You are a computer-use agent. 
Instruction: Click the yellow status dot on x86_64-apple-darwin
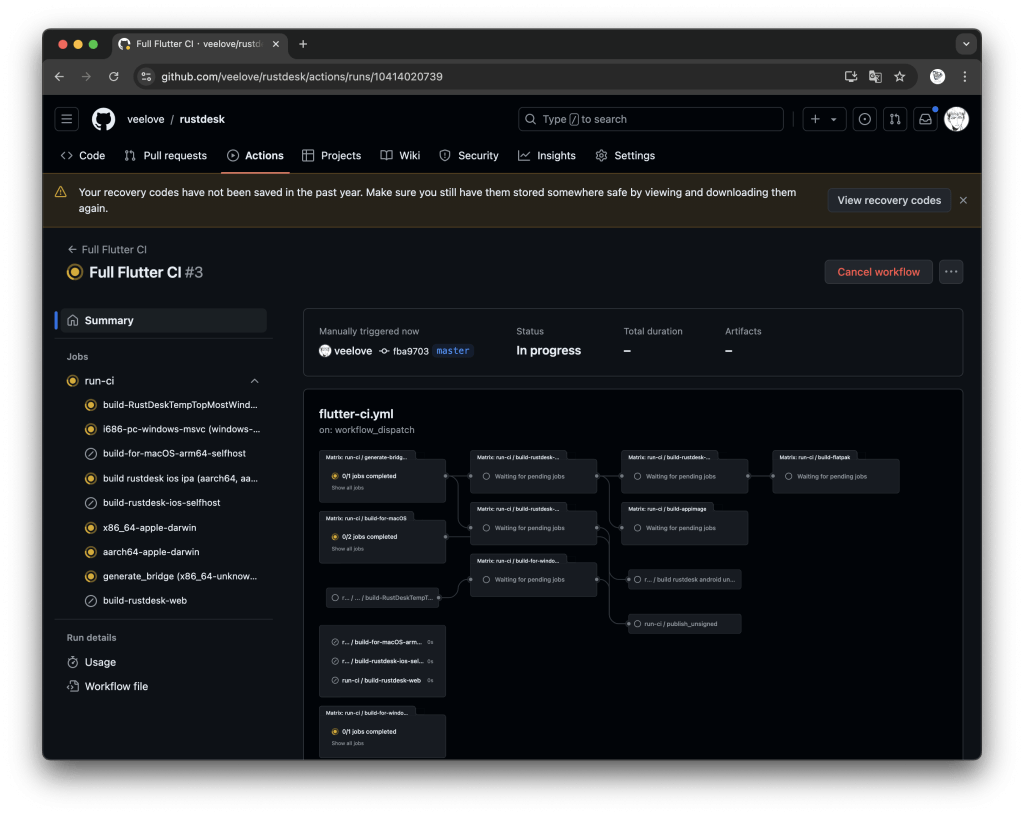point(89,527)
